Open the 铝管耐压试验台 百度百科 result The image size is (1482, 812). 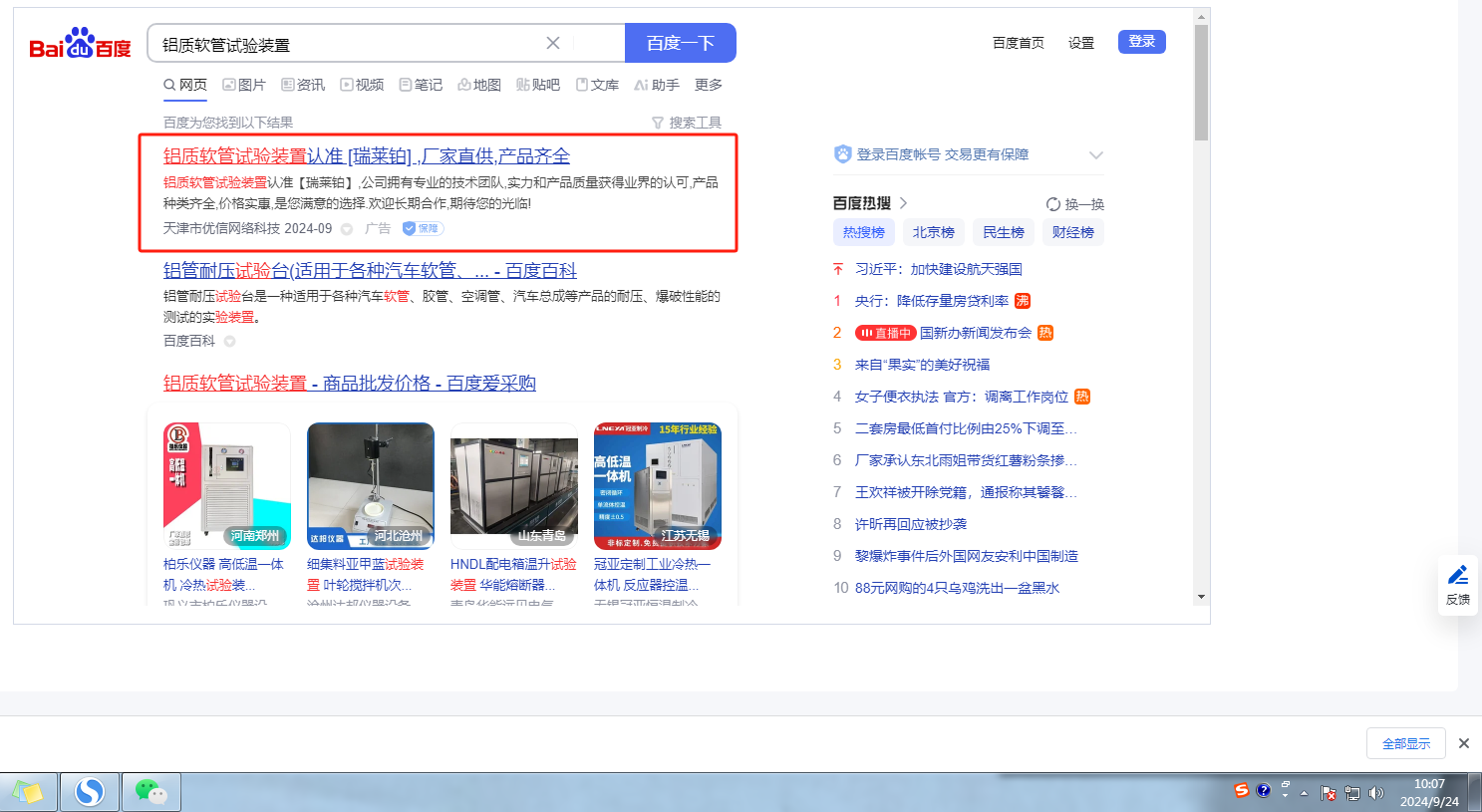coord(370,270)
